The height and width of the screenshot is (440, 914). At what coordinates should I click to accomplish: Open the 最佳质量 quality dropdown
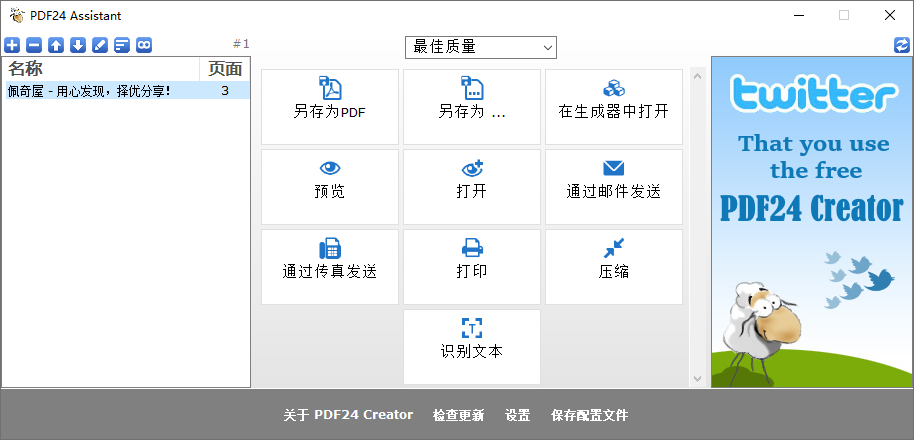pyautogui.click(x=480, y=47)
